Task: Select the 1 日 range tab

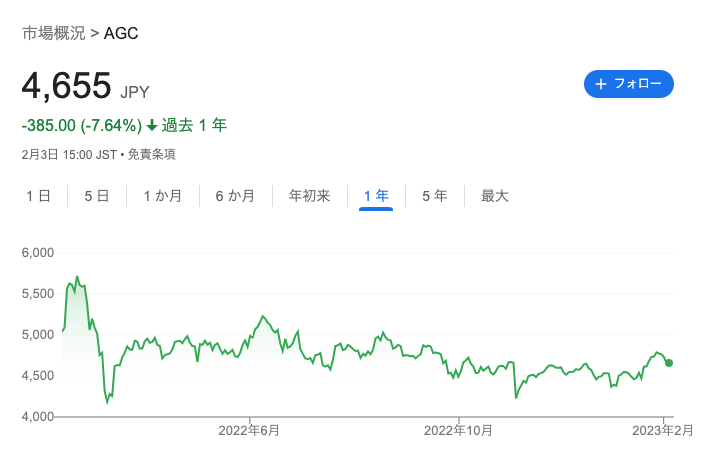Action: coord(38,196)
